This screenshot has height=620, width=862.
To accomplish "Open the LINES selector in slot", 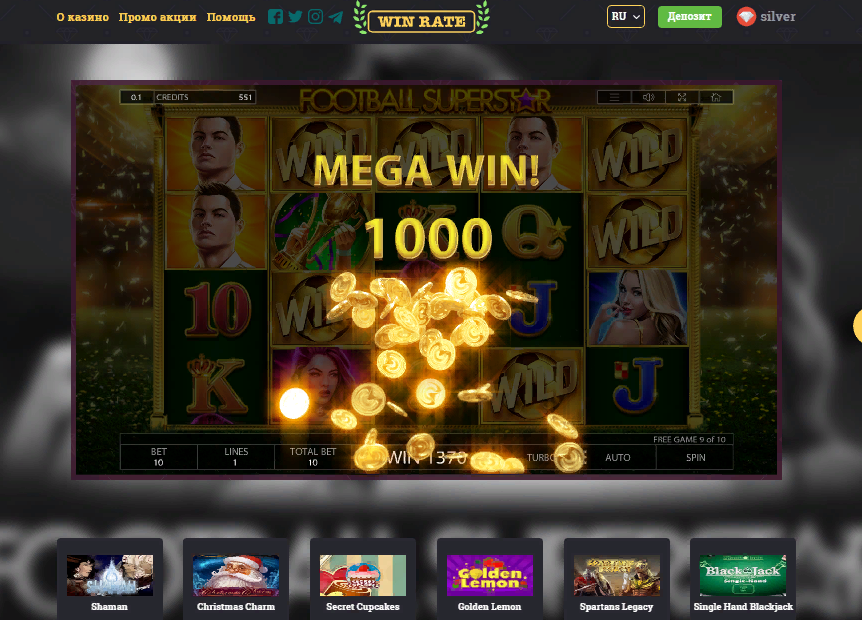I will pos(236,457).
